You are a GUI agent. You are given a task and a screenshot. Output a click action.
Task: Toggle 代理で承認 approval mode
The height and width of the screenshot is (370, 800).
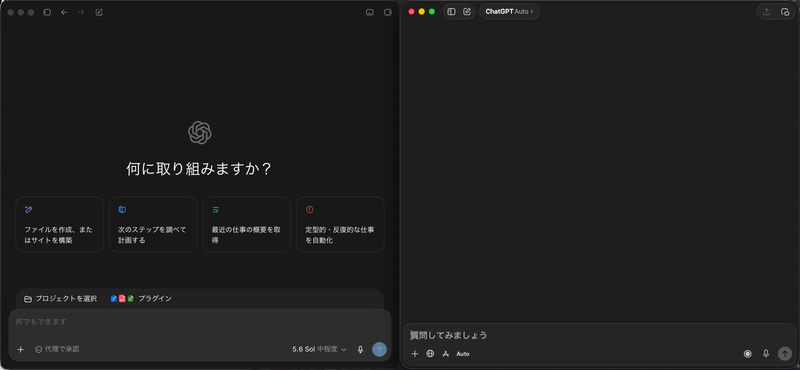57,349
